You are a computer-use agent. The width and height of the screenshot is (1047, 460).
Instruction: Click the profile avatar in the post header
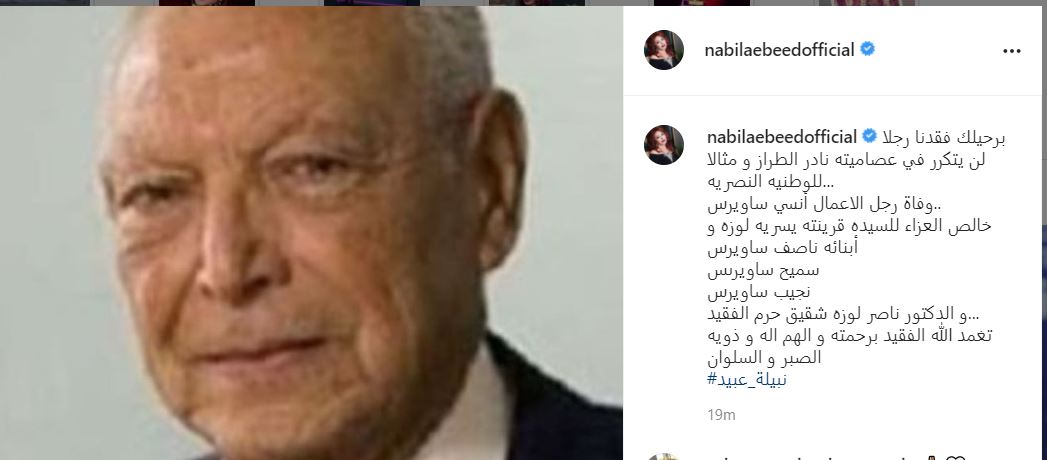click(664, 50)
